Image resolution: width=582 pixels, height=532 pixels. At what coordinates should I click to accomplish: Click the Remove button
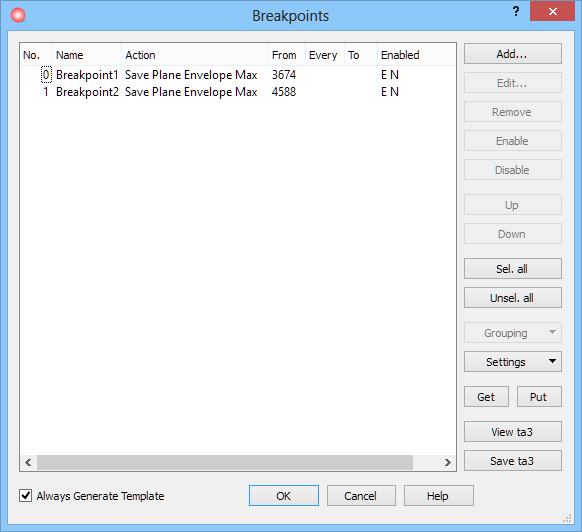tap(513, 112)
